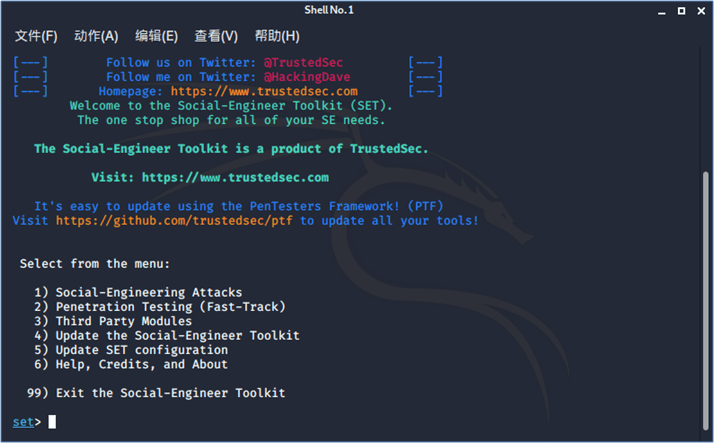Click the @TrustedSec Twitter handle
This screenshot has height=443, width=714.
[303, 62]
